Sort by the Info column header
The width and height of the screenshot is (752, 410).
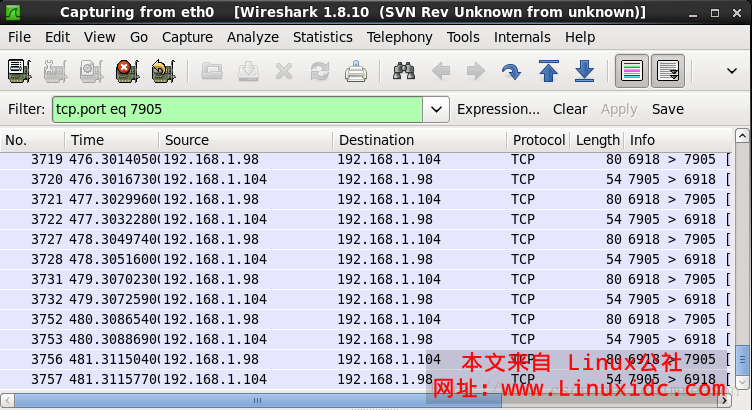coord(679,140)
